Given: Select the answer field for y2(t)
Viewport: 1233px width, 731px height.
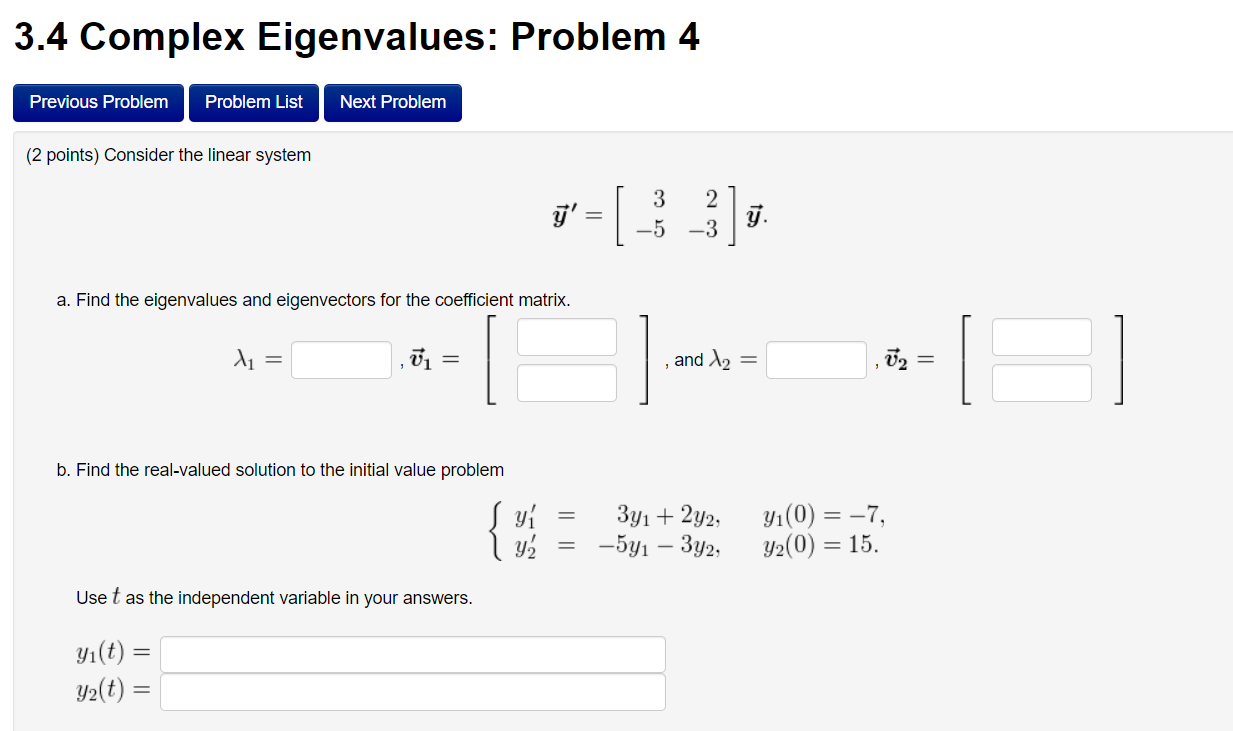Looking at the screenshot, I should click(412, 691).
